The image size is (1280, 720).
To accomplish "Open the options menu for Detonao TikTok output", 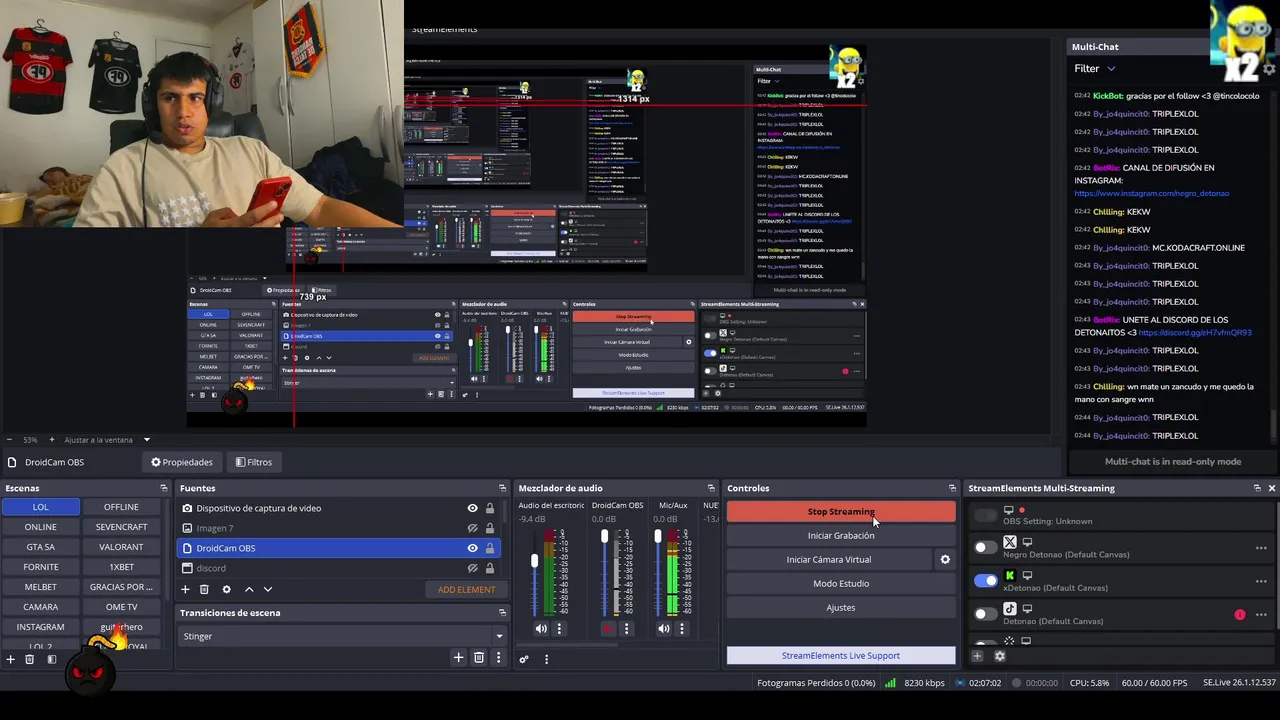I will pos(1261,615).
